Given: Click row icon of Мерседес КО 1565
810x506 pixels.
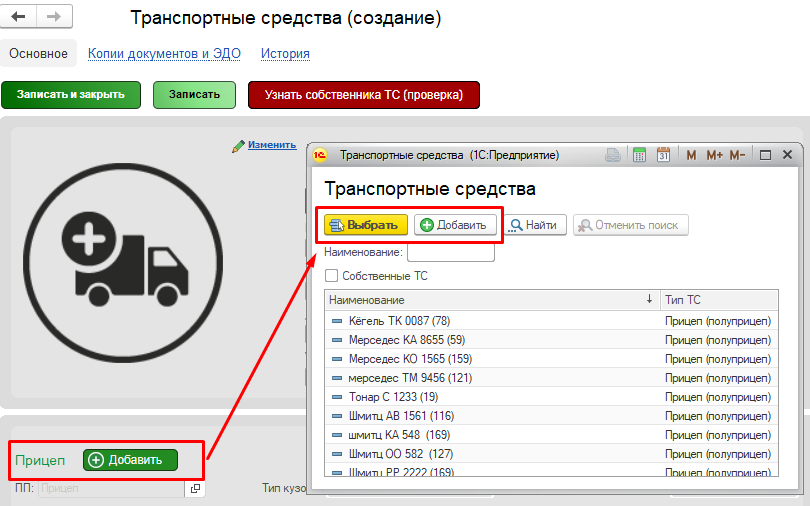Looking at the screenshot, I should click(x=337, y=359).
